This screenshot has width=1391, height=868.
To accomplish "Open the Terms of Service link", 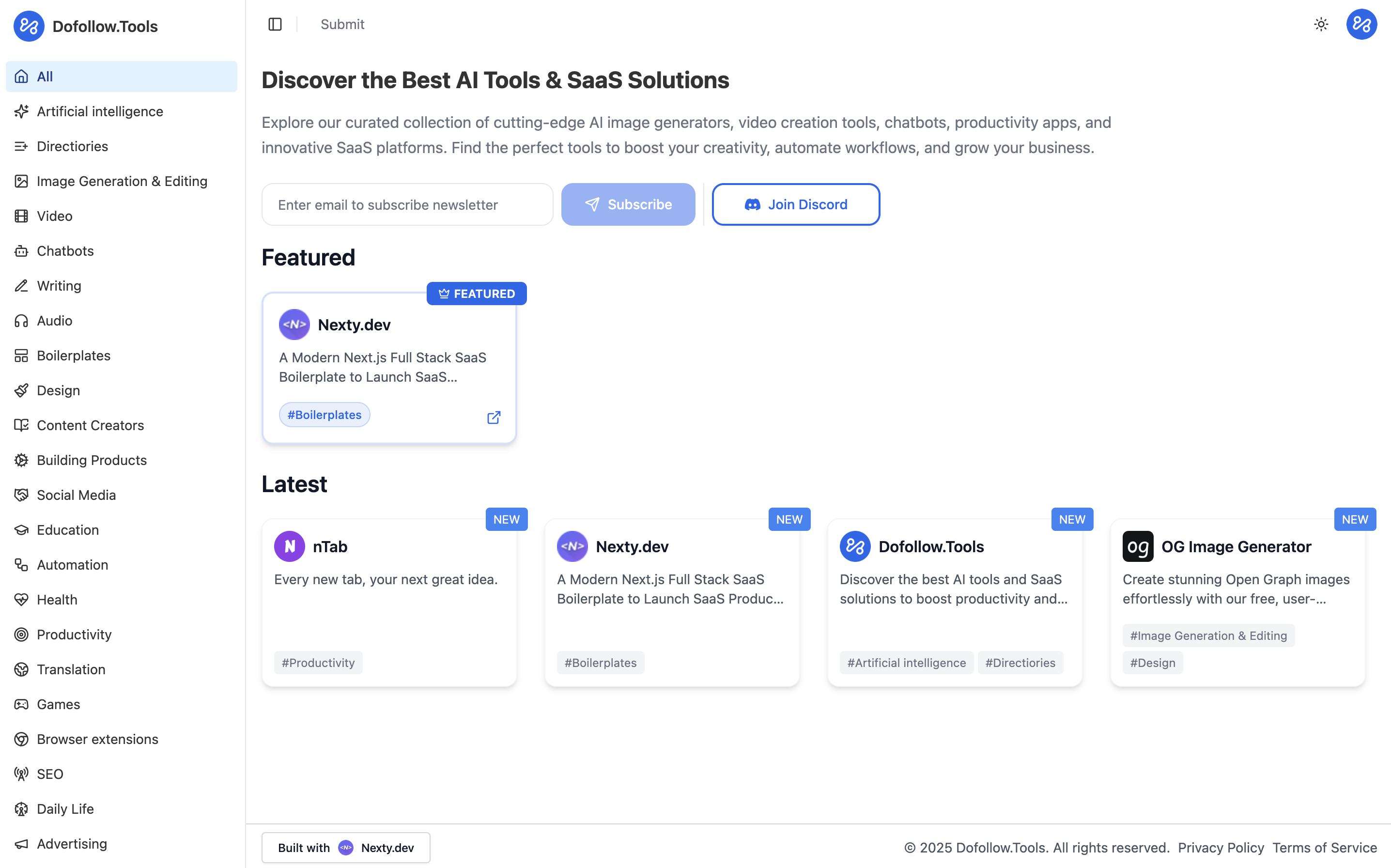I will (x=1324, y=847).
